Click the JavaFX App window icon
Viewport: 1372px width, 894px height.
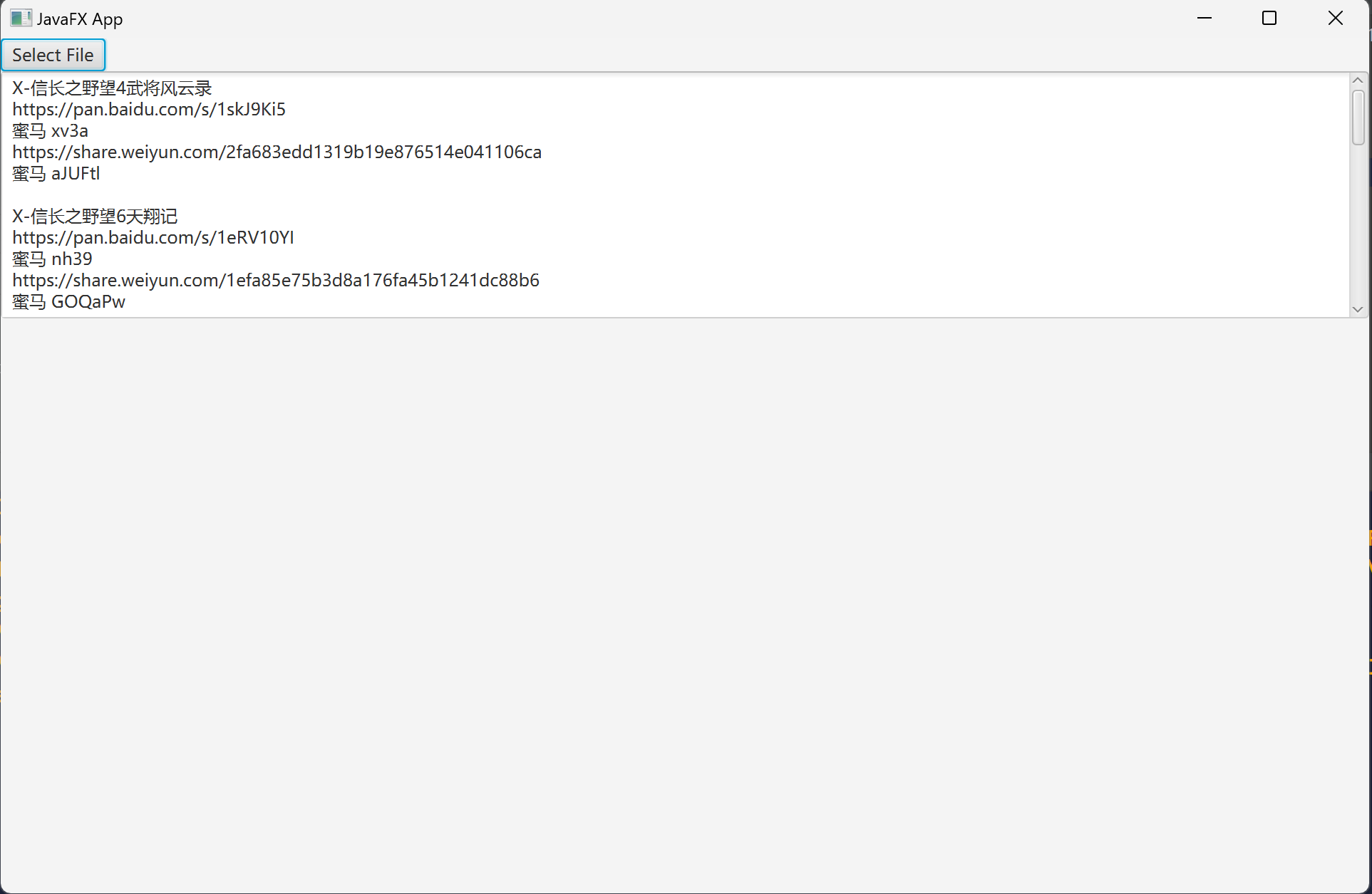20,19
